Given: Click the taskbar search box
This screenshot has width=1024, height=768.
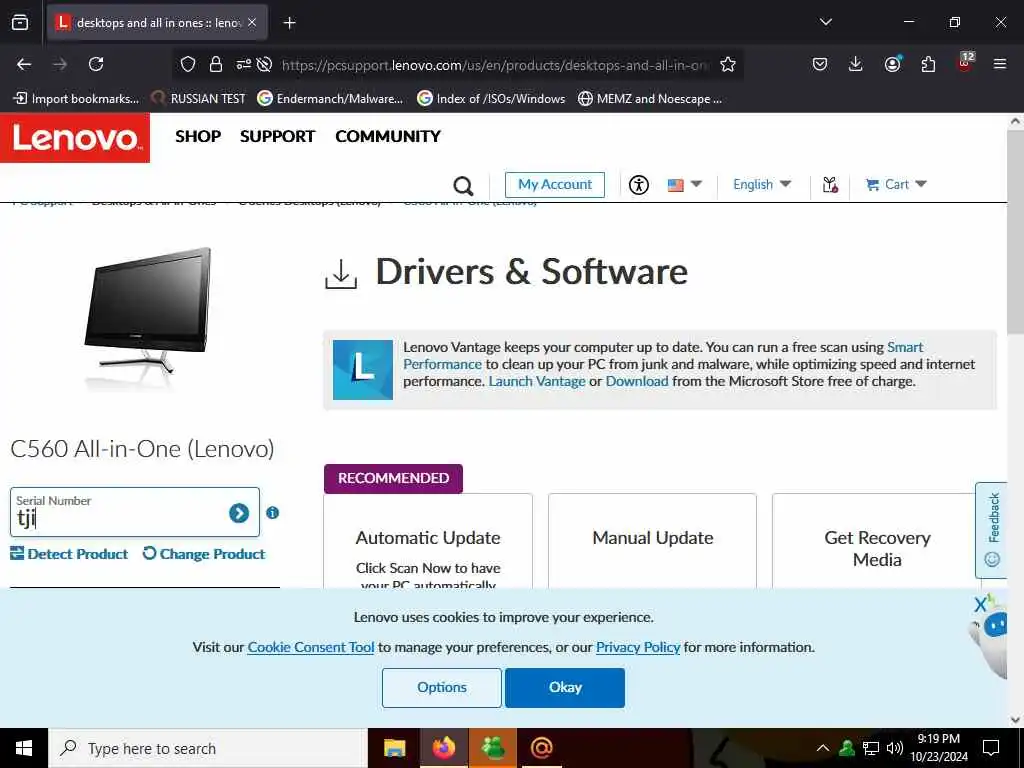Looking at the screenshot, I should coord(208,748).
